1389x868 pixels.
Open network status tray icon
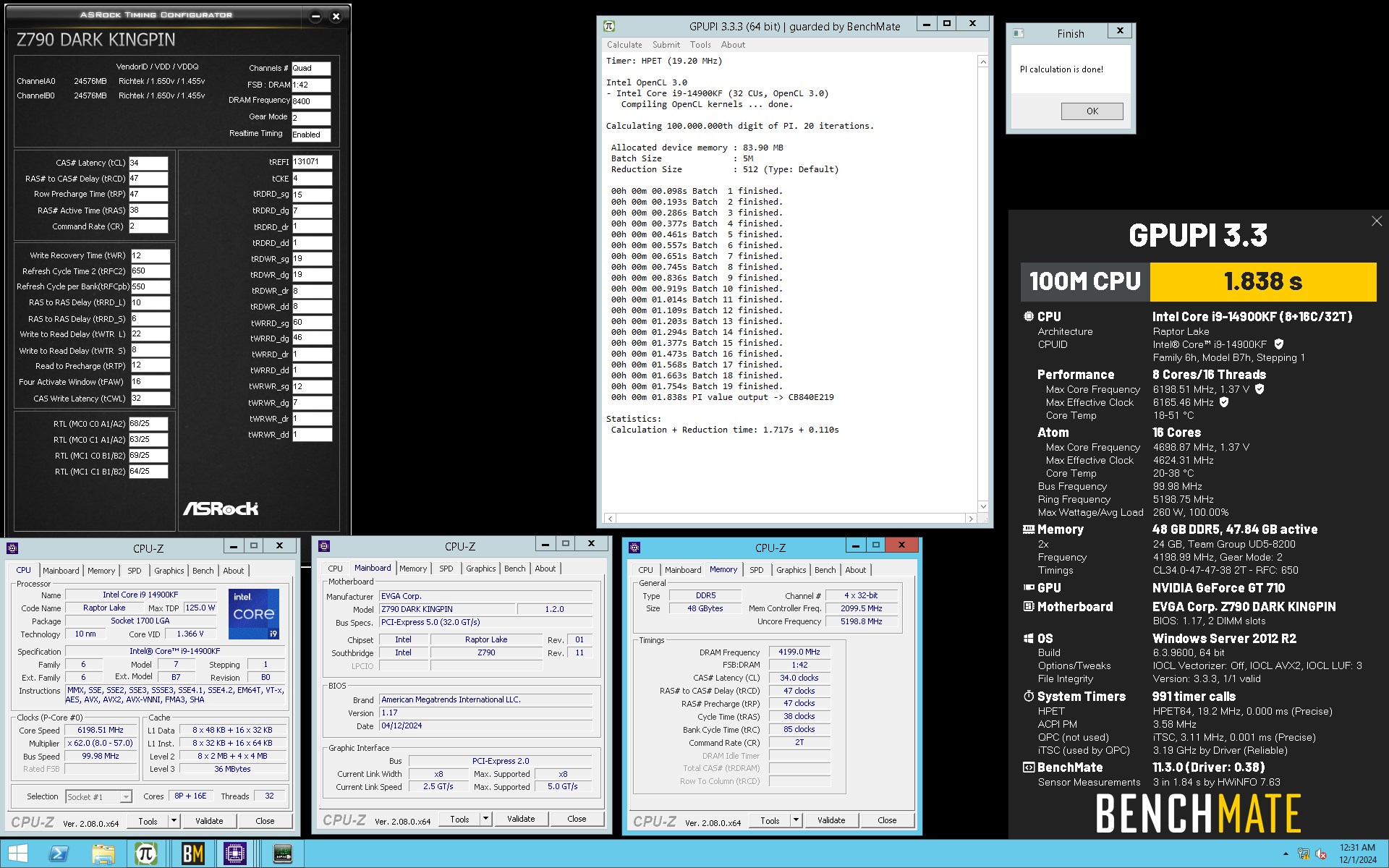point(1304,854)
